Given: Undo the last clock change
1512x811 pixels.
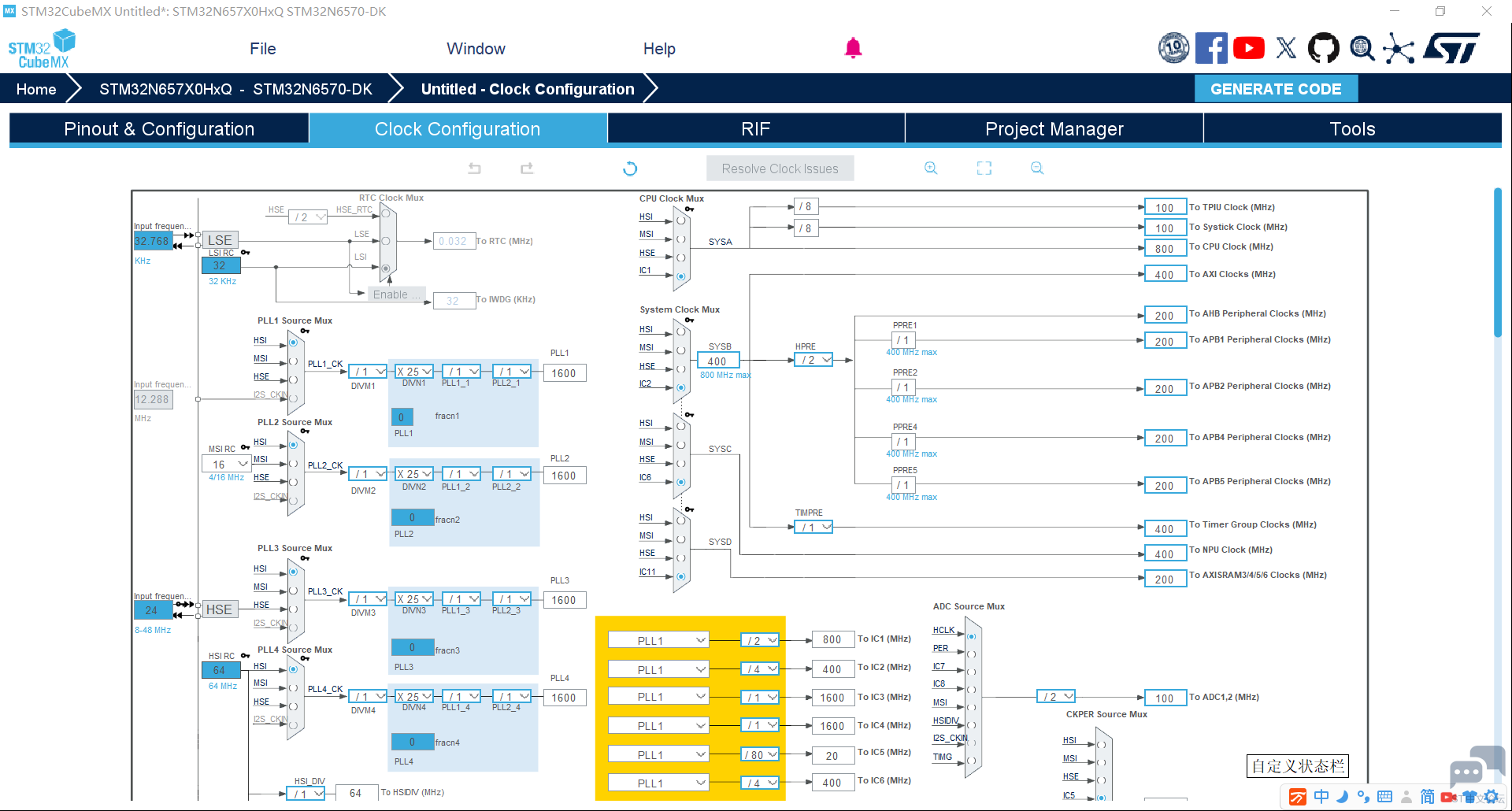Looking at the screenshot, I should pos(474,168).
